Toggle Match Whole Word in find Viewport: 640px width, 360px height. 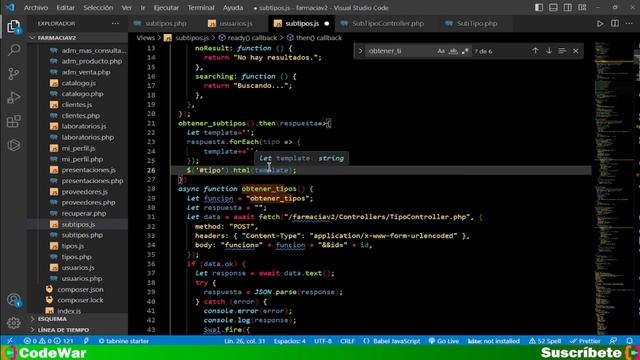453,51
